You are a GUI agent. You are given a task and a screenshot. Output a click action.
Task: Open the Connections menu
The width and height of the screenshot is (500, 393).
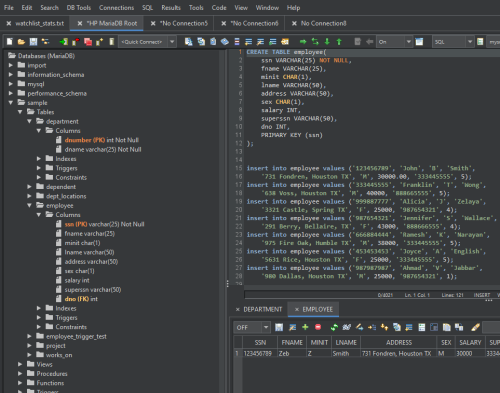(116, 8)
